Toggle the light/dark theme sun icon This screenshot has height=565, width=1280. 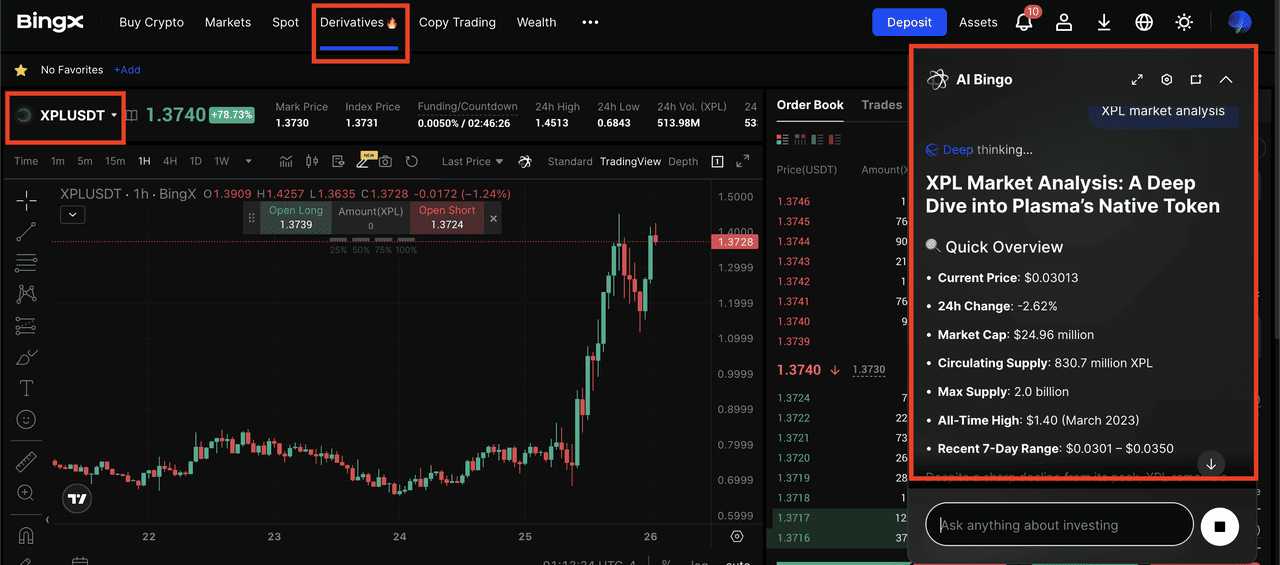pyautogui.click(x=1184, y=22)
